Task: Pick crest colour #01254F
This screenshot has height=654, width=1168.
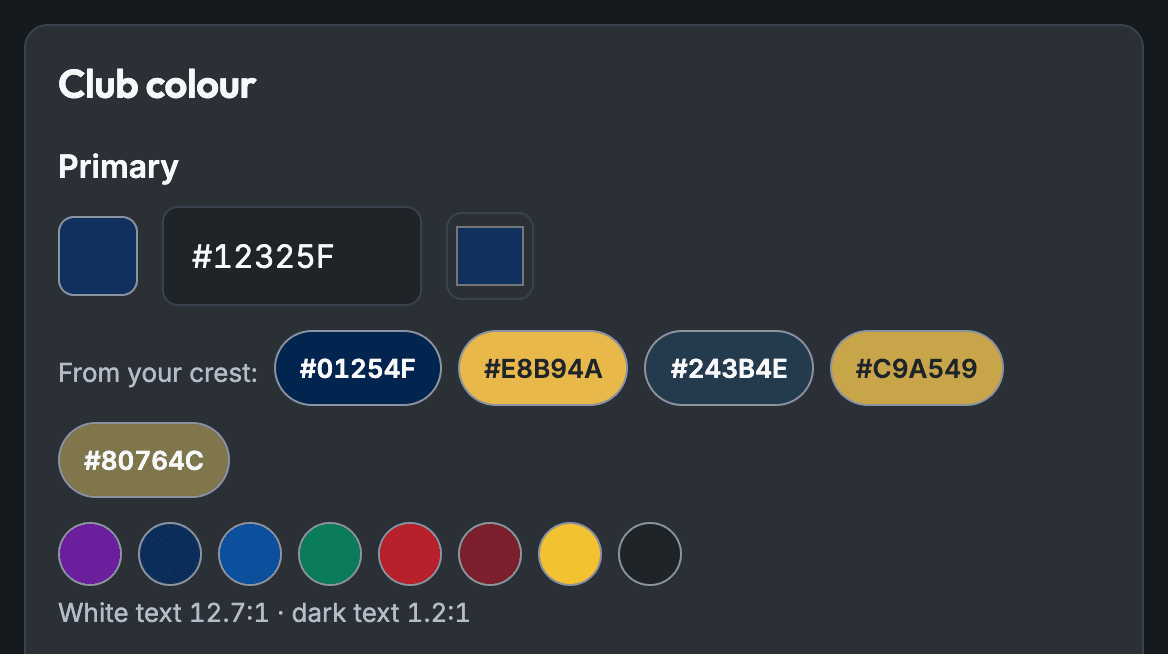Action: pos(358,368)
